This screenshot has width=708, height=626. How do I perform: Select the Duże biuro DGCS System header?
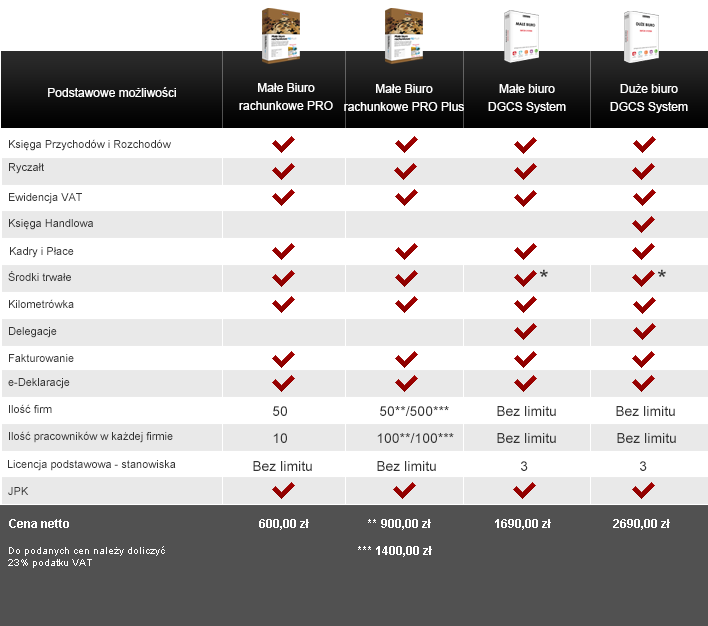[x=649, y=98]
